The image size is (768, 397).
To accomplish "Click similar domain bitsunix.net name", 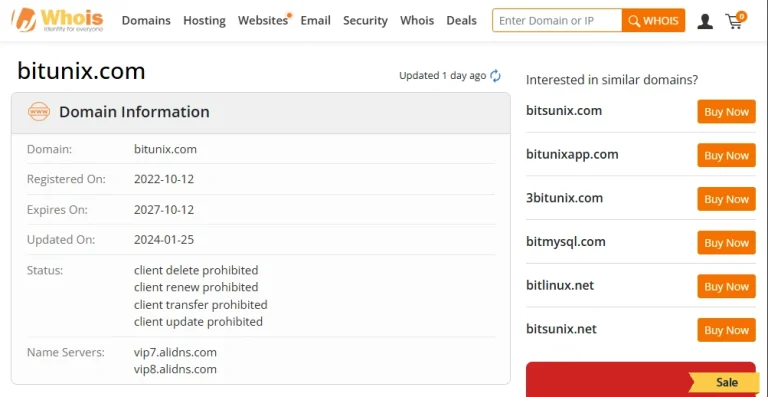I will (561, 329).
